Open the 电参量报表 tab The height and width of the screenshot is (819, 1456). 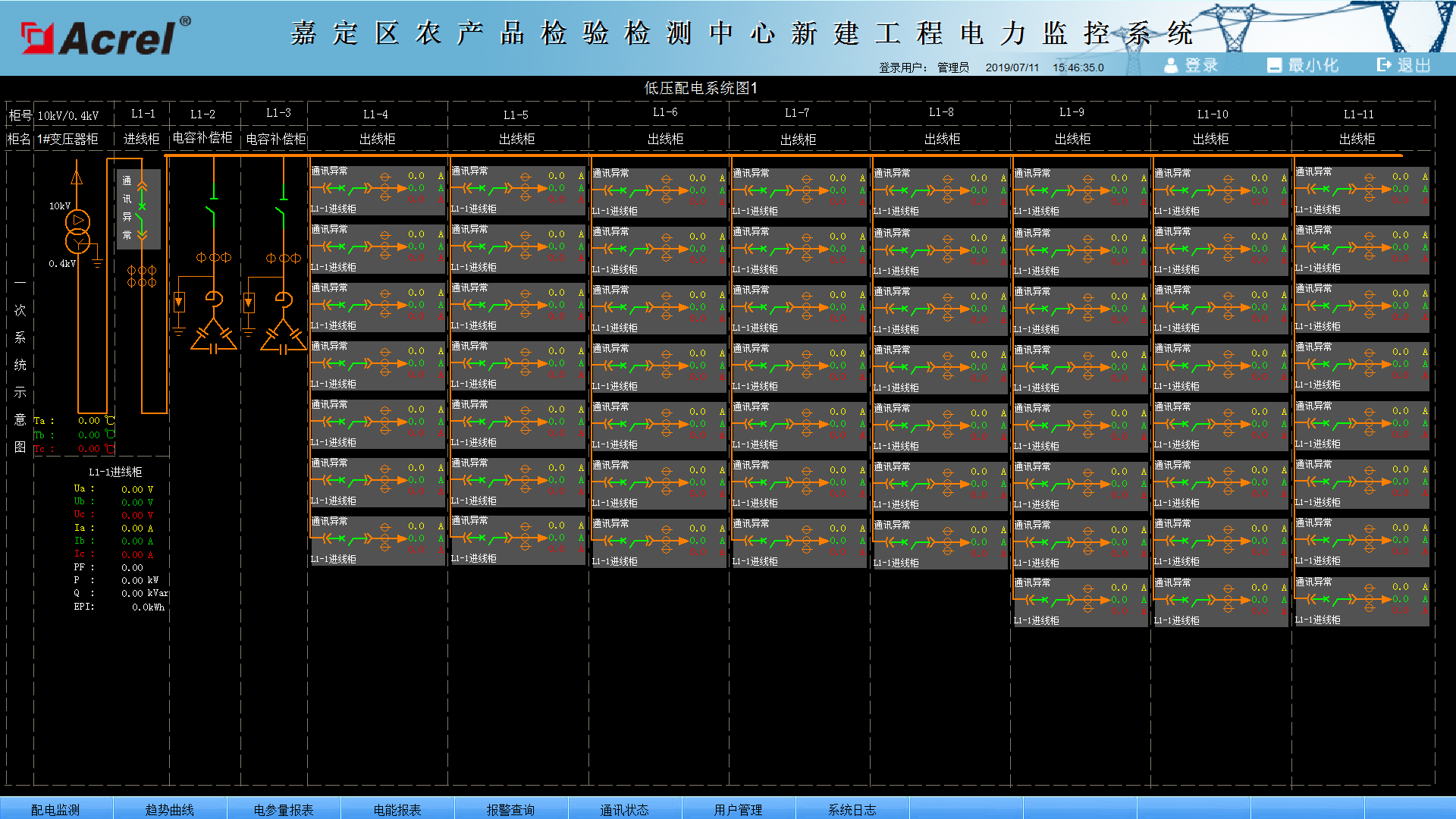(284, 809)
